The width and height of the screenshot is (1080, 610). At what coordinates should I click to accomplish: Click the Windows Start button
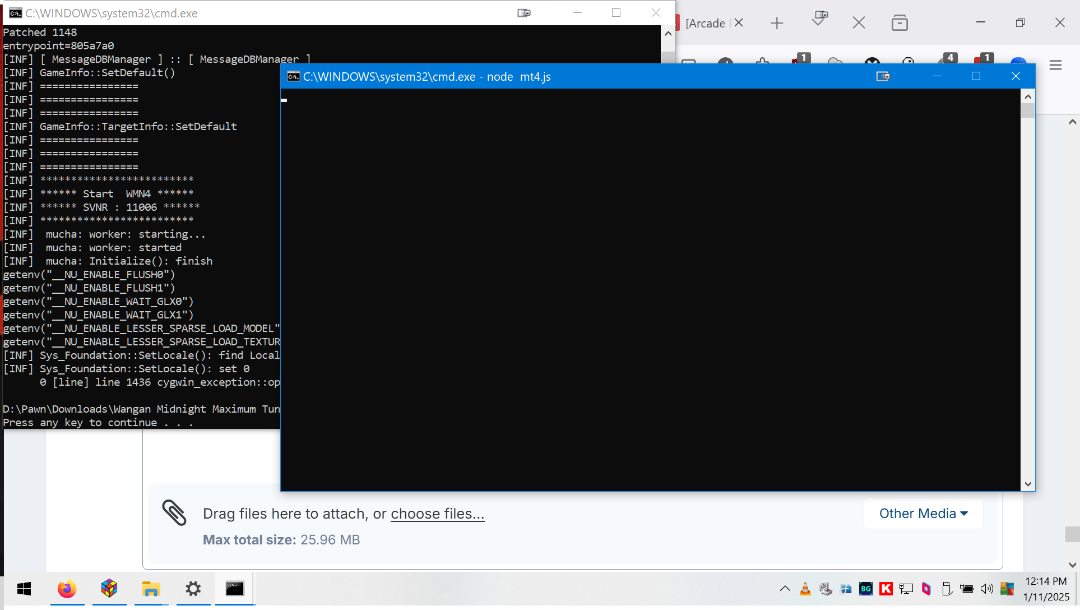tap(24, 589)
